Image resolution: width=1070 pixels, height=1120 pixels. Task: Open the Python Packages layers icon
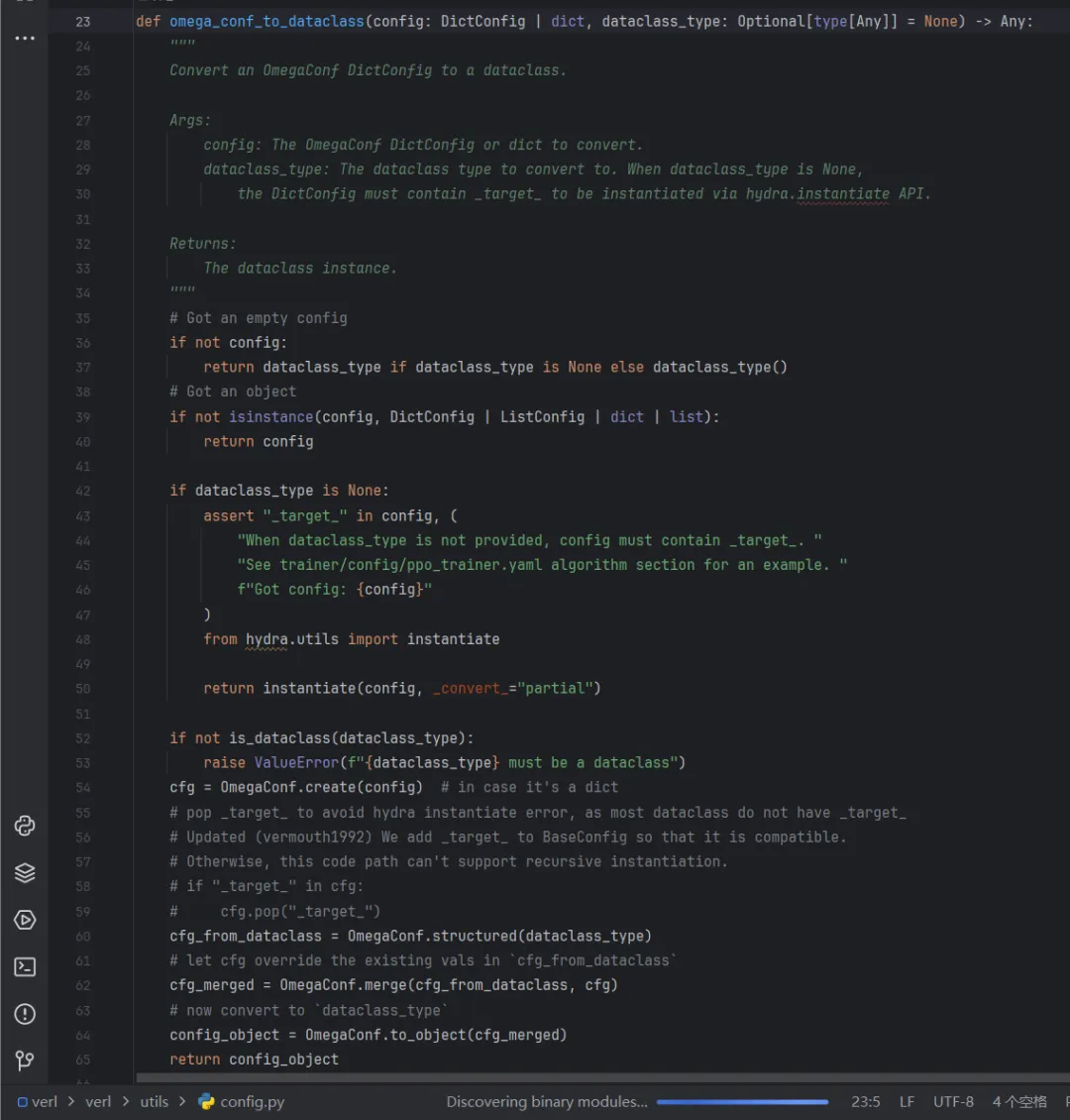point(25,873)
